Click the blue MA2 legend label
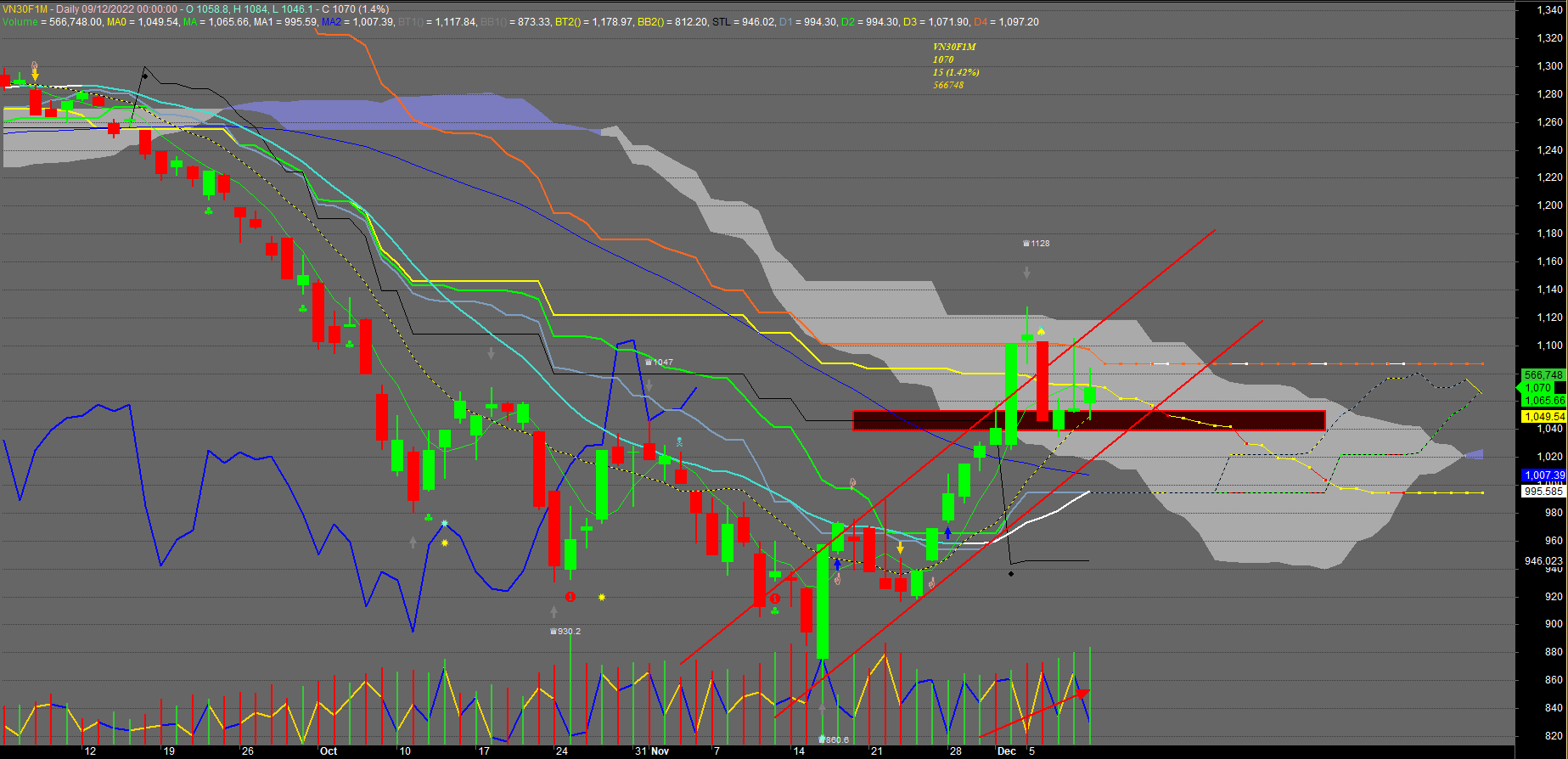Screen dimensions: 1568x759 tap(331, 22)
